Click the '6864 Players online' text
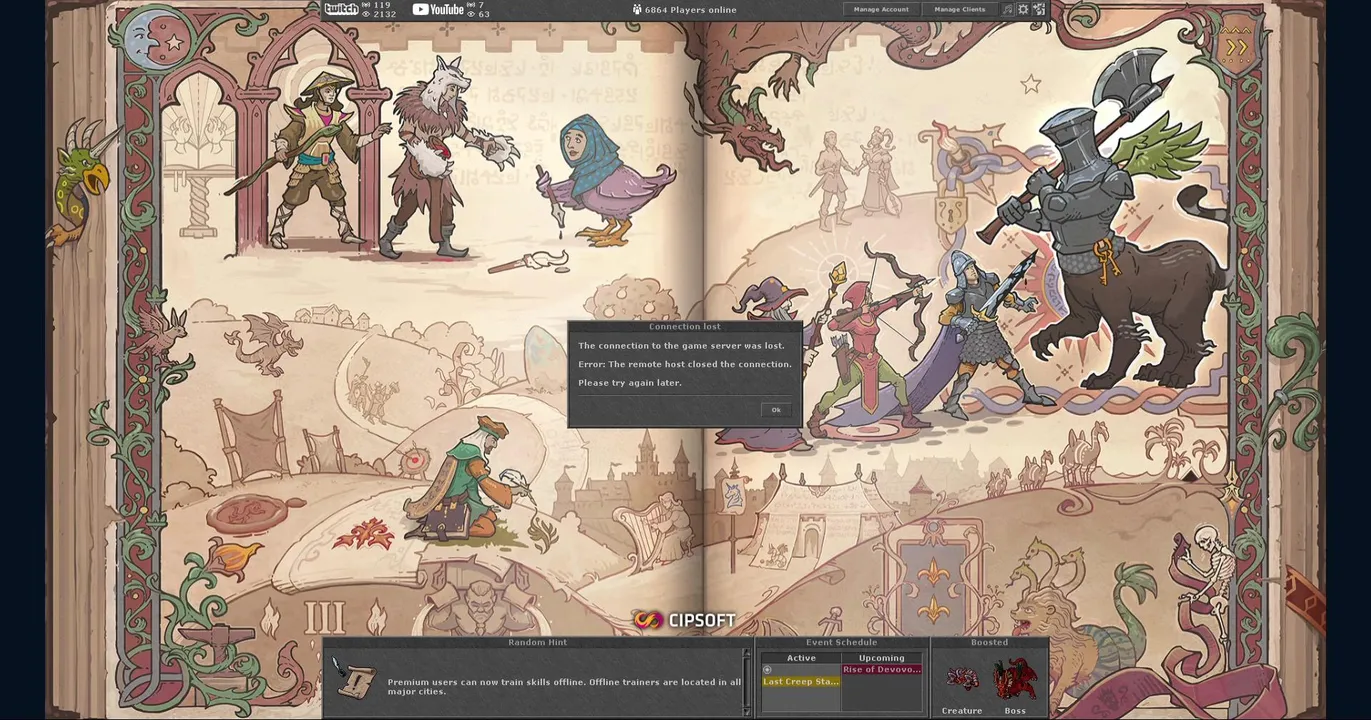This screenshot has width=1371, height=720. pos(691,10)
